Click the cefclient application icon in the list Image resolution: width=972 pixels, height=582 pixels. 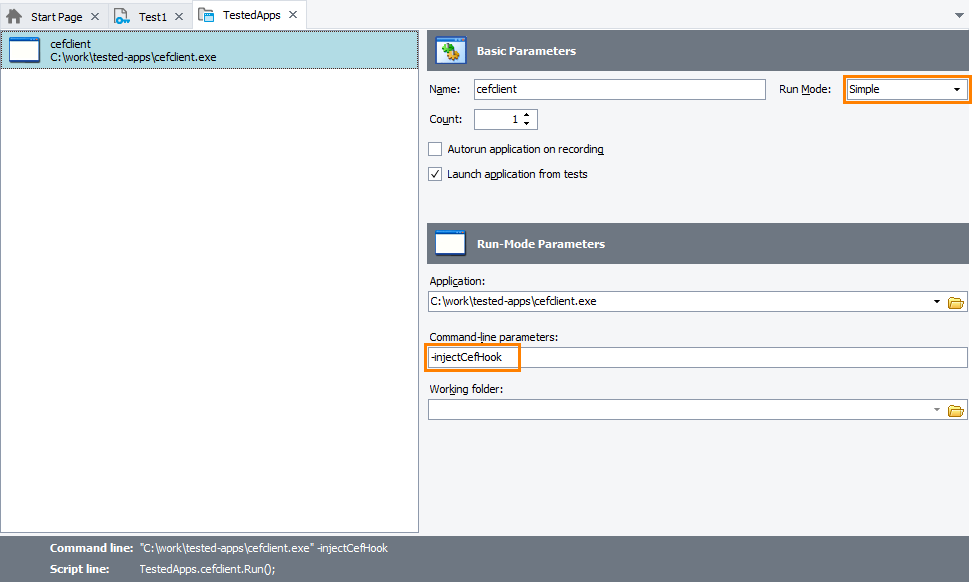point(23,49)
